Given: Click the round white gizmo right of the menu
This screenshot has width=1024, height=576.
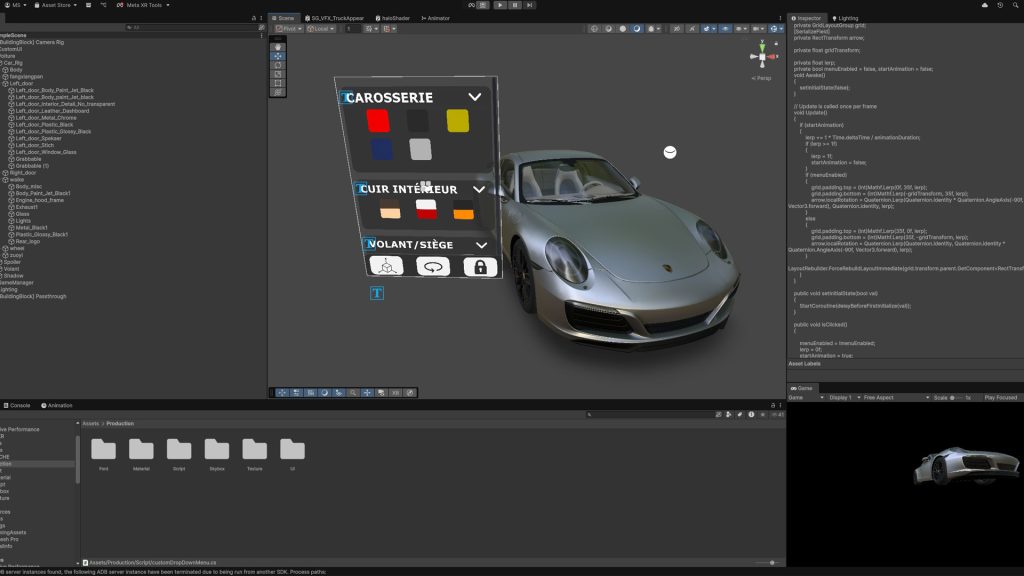Looking at the screenshot, I should 670,152.
